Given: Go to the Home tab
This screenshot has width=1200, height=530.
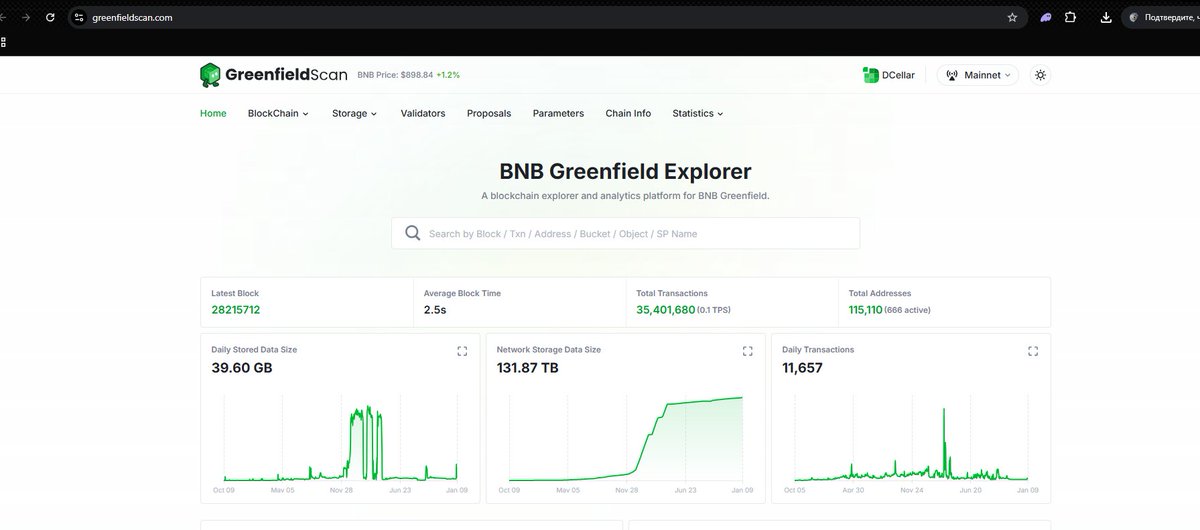Looking at the screenshot, I should pyautogui.click(x=213, y=113).
